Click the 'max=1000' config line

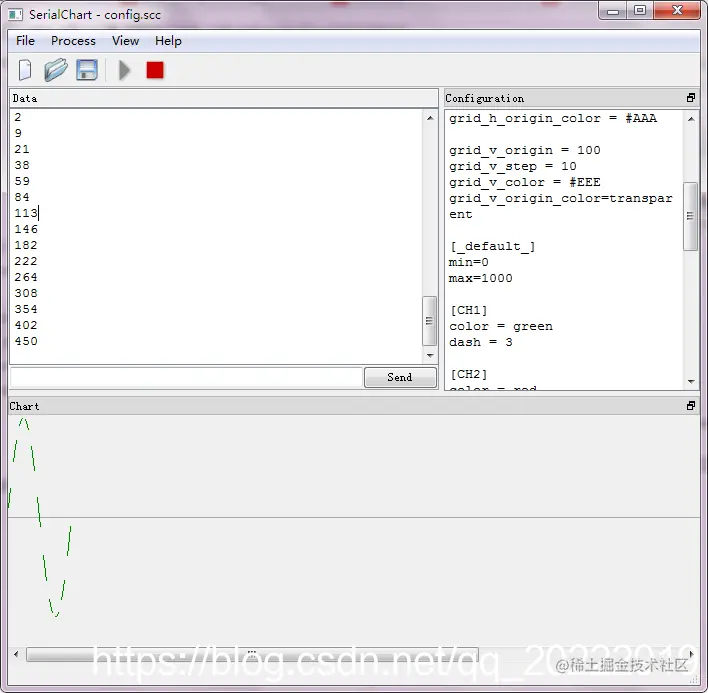(480, 278)
